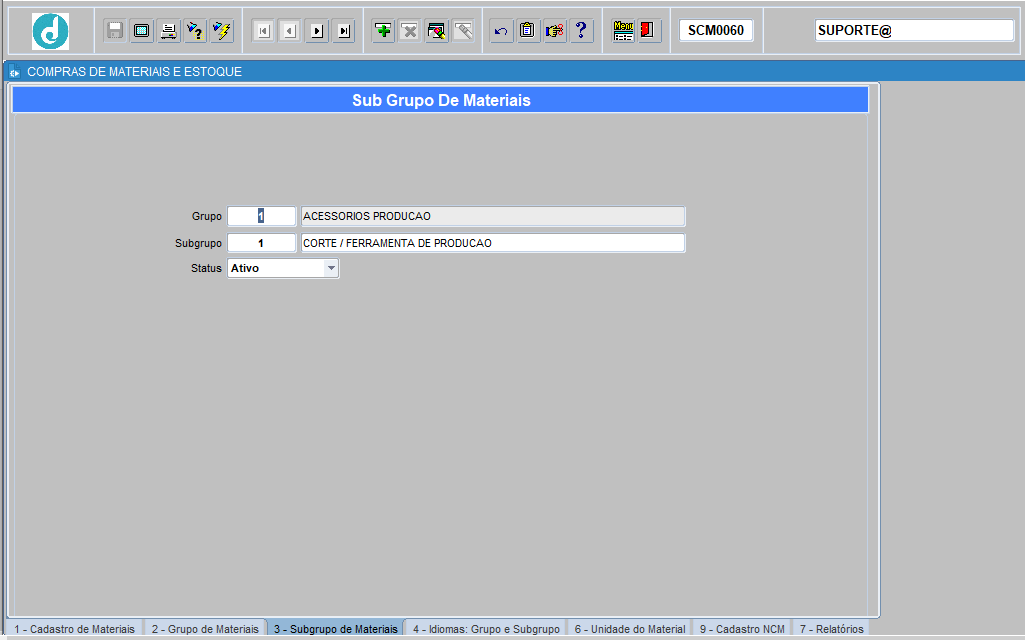This screenshot has width=1025, height=640.
Task: Click the delete record X icon
Action: tap(410, 31)
